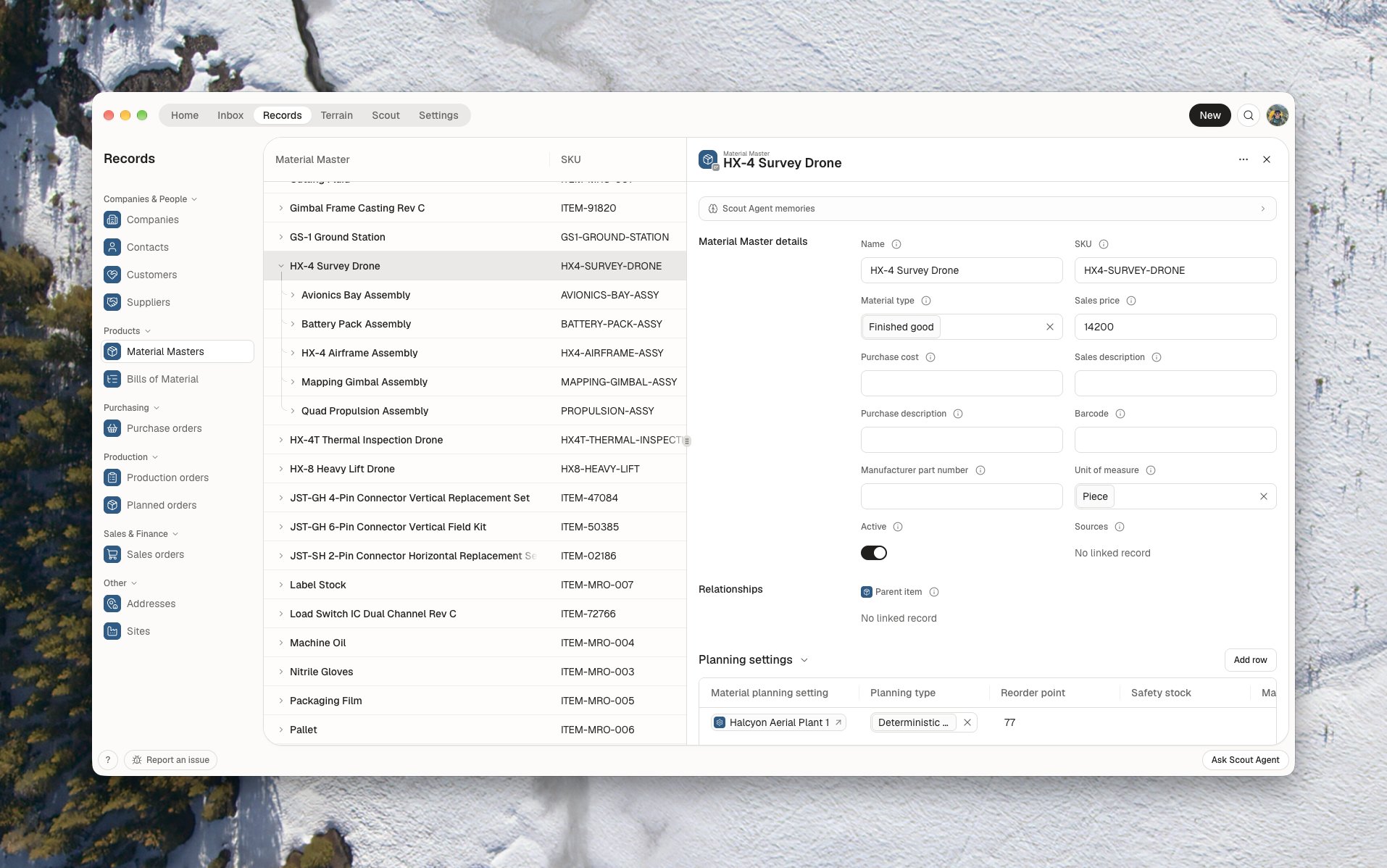Image resolution: width=1387 pixels, height=868 pixels.
Task: Open the Purchase orders icon
Action: tap(112, 428)
